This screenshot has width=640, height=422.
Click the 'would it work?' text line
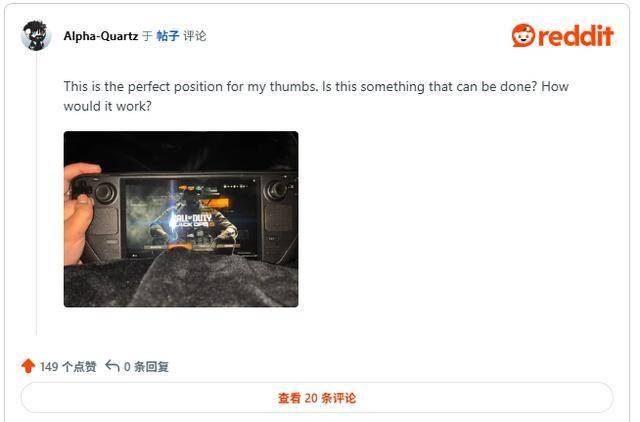pos(107,106)
